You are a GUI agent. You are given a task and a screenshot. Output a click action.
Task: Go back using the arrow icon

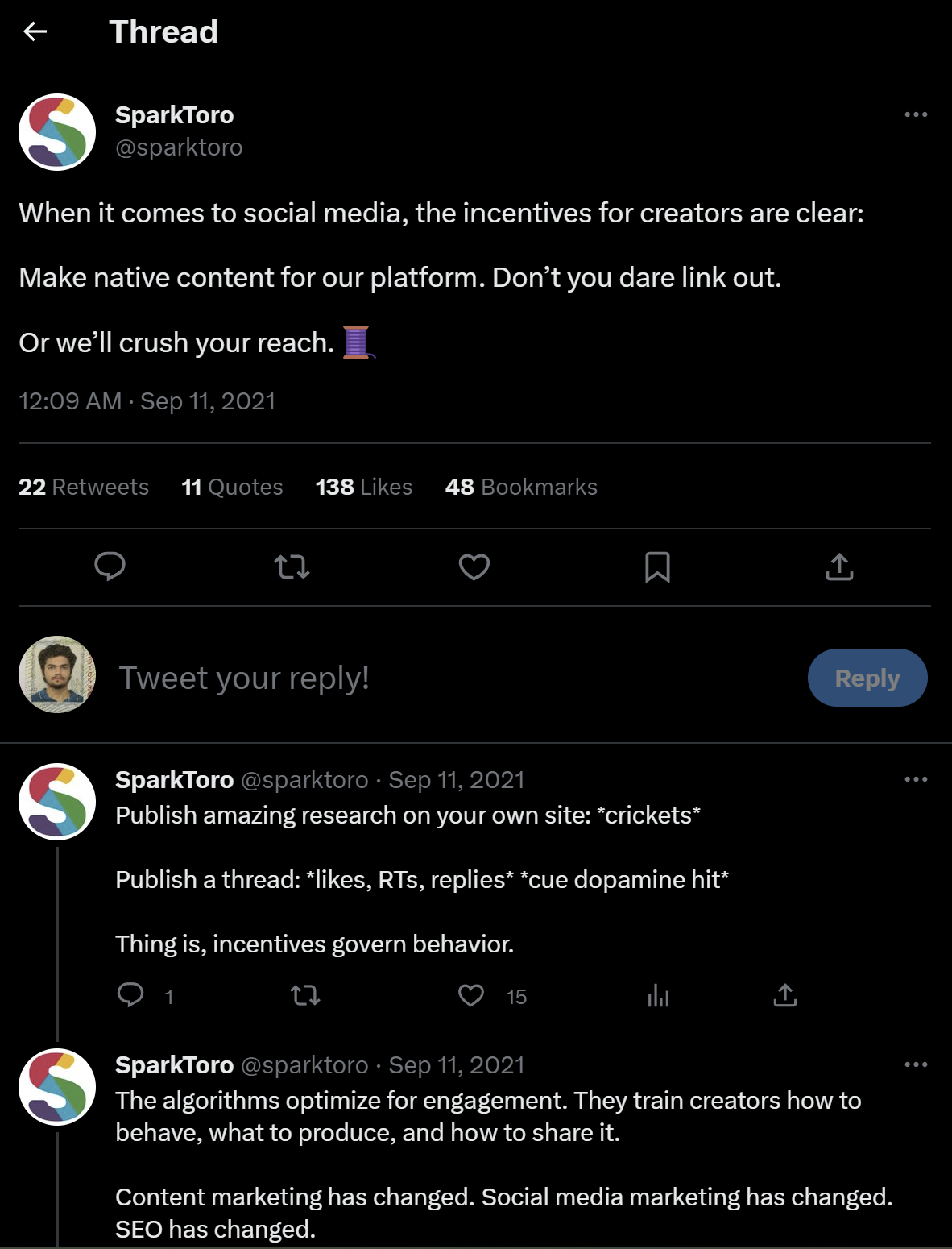click(35, 31)
